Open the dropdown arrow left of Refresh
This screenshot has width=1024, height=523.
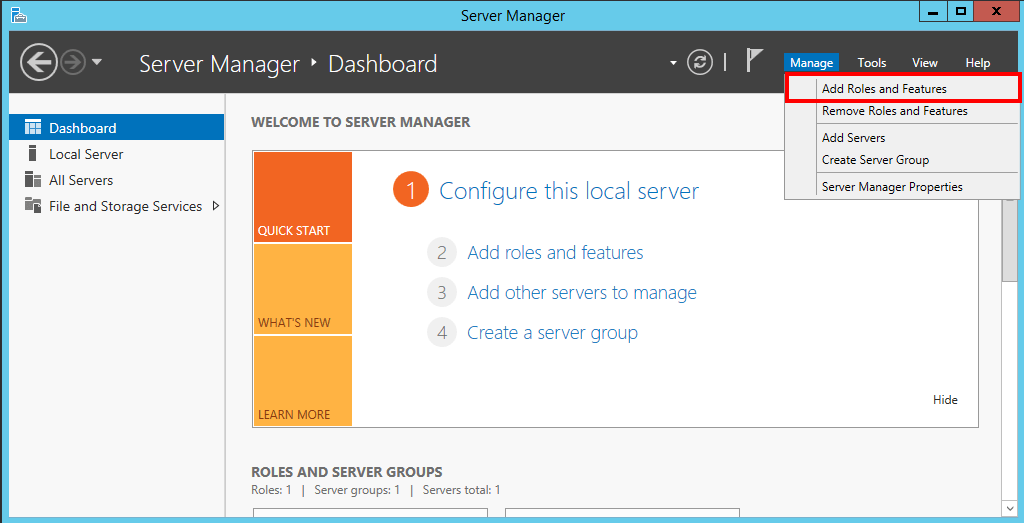[673, 63]
